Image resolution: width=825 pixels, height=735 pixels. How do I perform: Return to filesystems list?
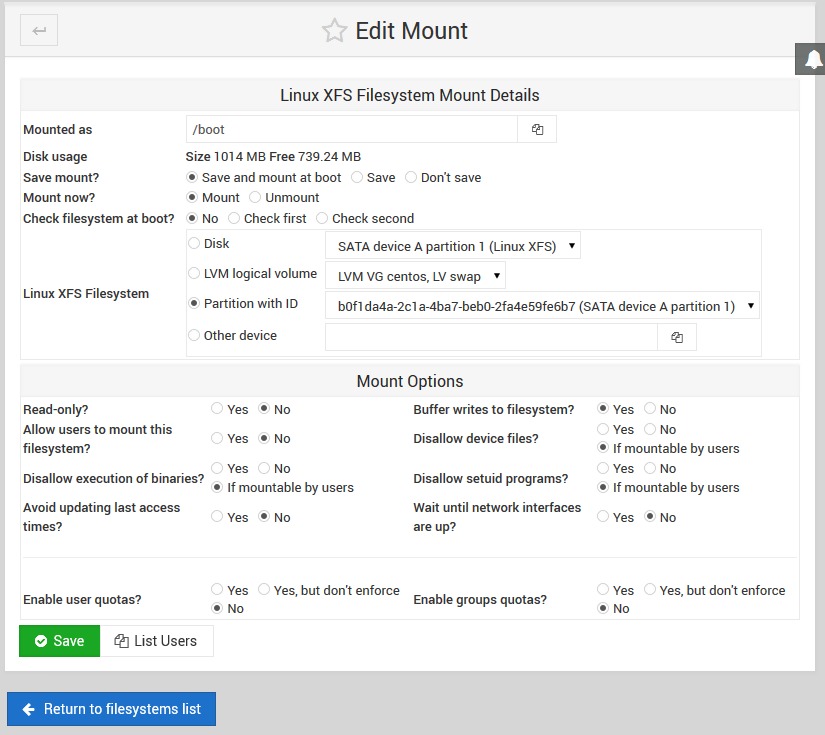pos(111,709)
